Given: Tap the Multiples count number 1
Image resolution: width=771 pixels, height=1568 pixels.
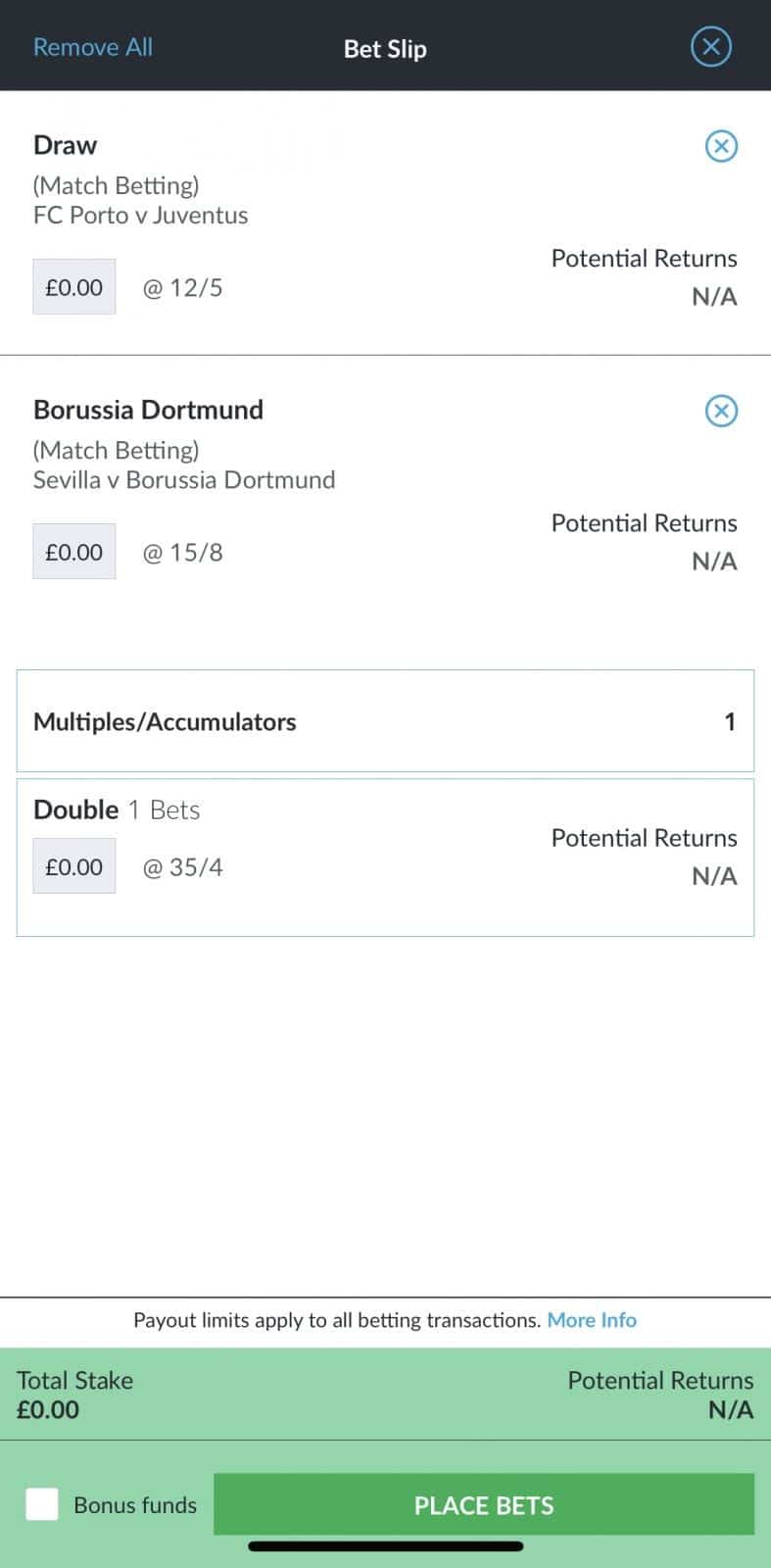Looking at the screenshot, I should [729, 721].
